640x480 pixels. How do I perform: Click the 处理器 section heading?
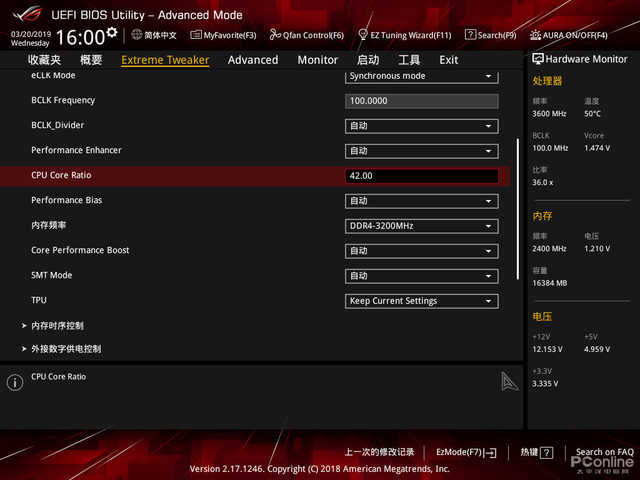click(547, 81)
